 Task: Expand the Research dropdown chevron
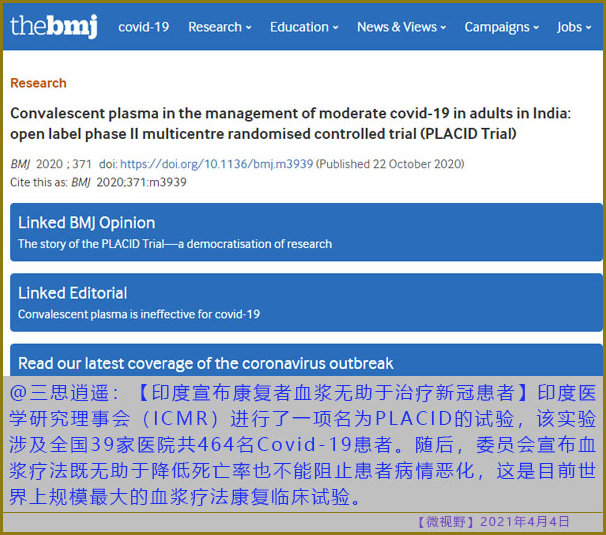249,28
